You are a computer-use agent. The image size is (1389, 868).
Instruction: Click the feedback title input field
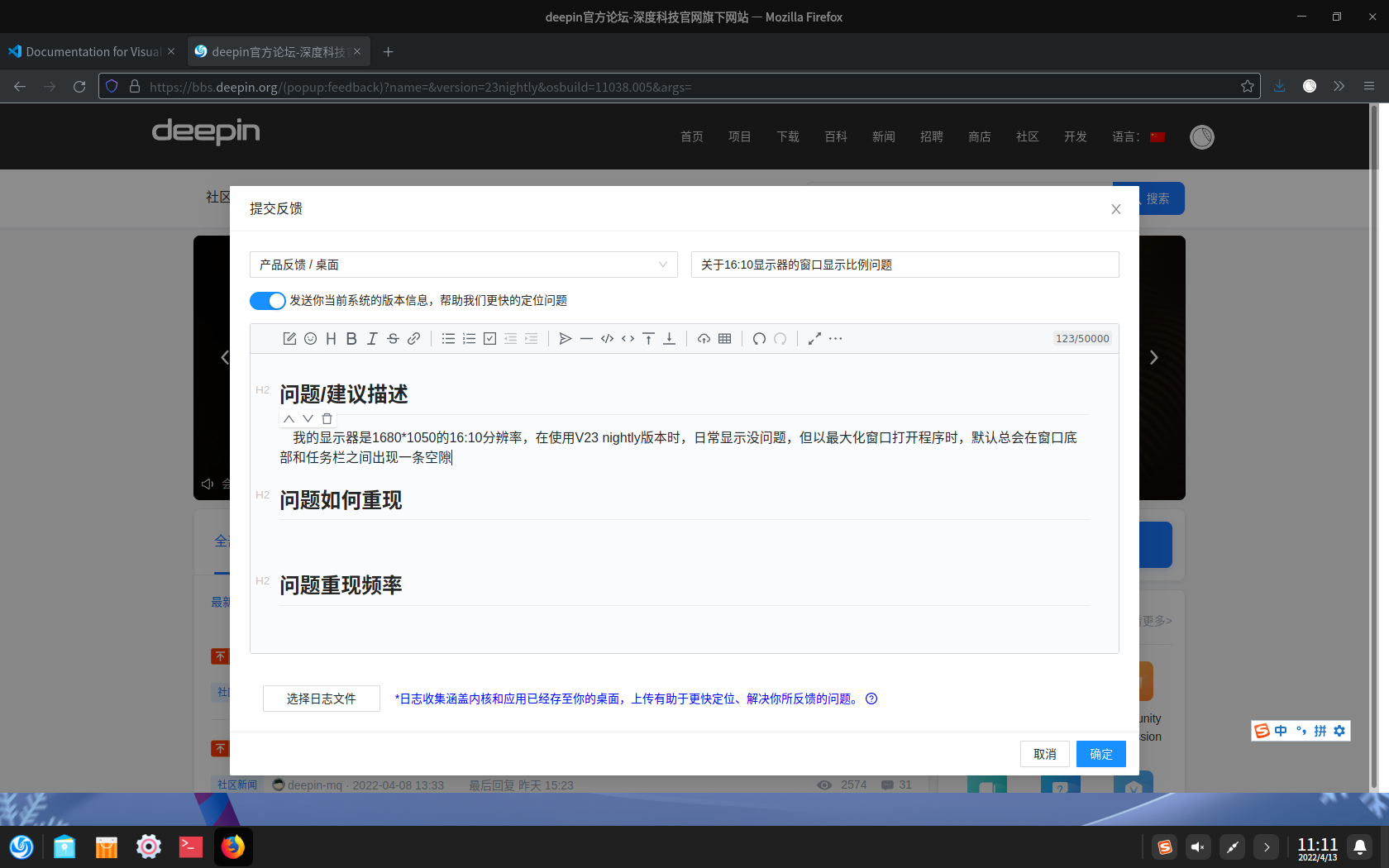(x=905, y=265)
